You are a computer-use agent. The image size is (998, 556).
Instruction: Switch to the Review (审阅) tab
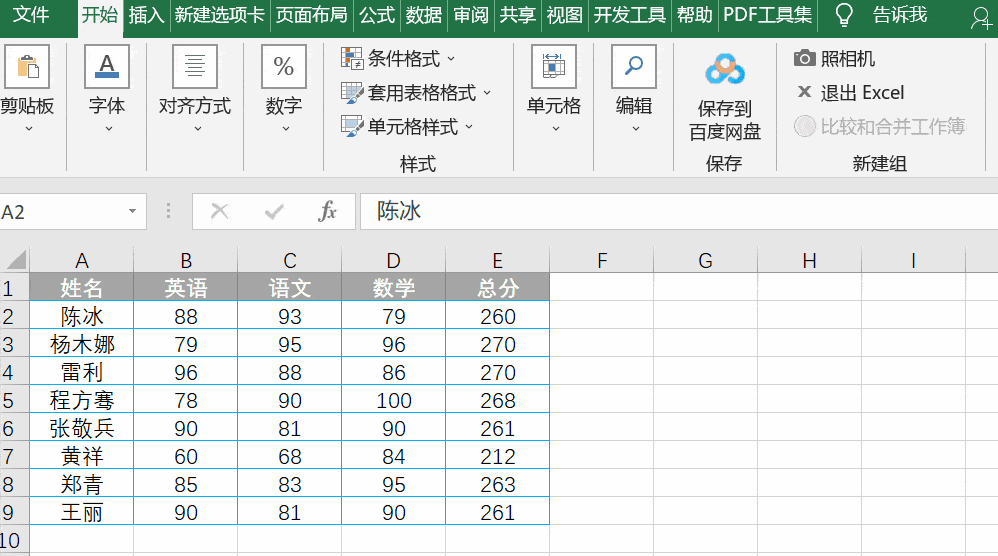(x=471, y=14)
